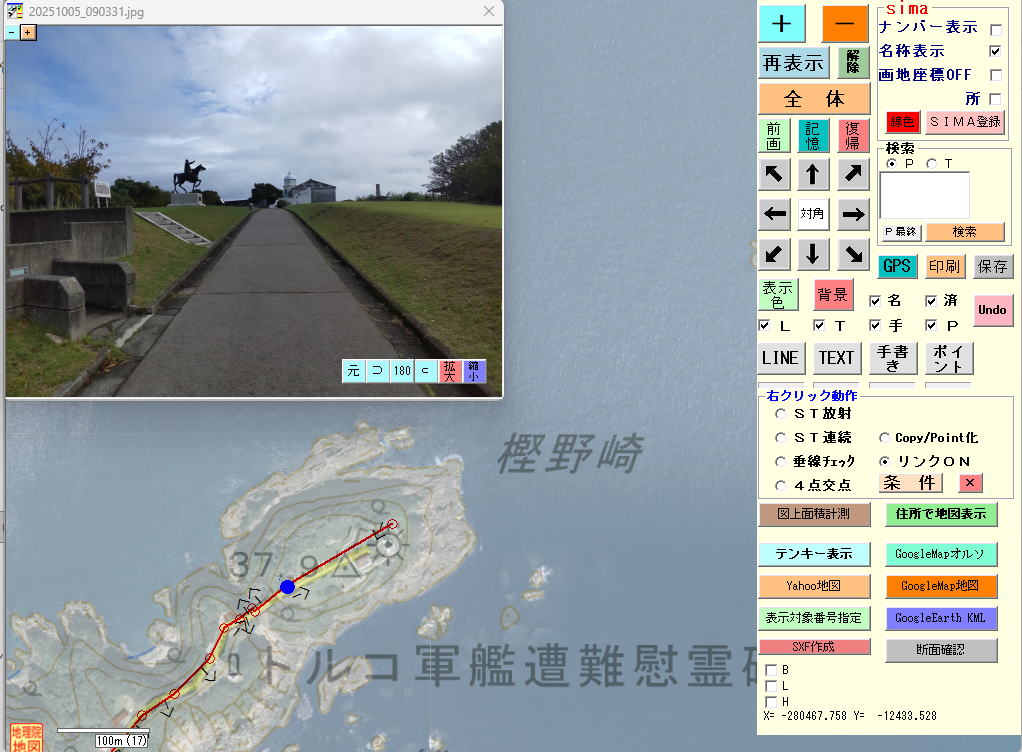Rotate the photo 180 degrees
The width and height of the screenshot is (1022, 752).
point(401,371)
